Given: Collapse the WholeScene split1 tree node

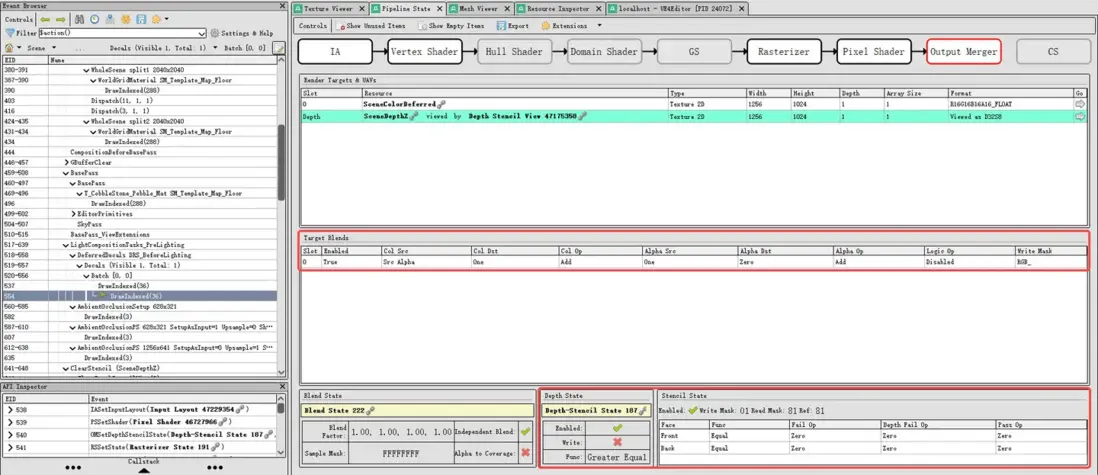Looking at the screenshot, I should [x=86, y=71].
